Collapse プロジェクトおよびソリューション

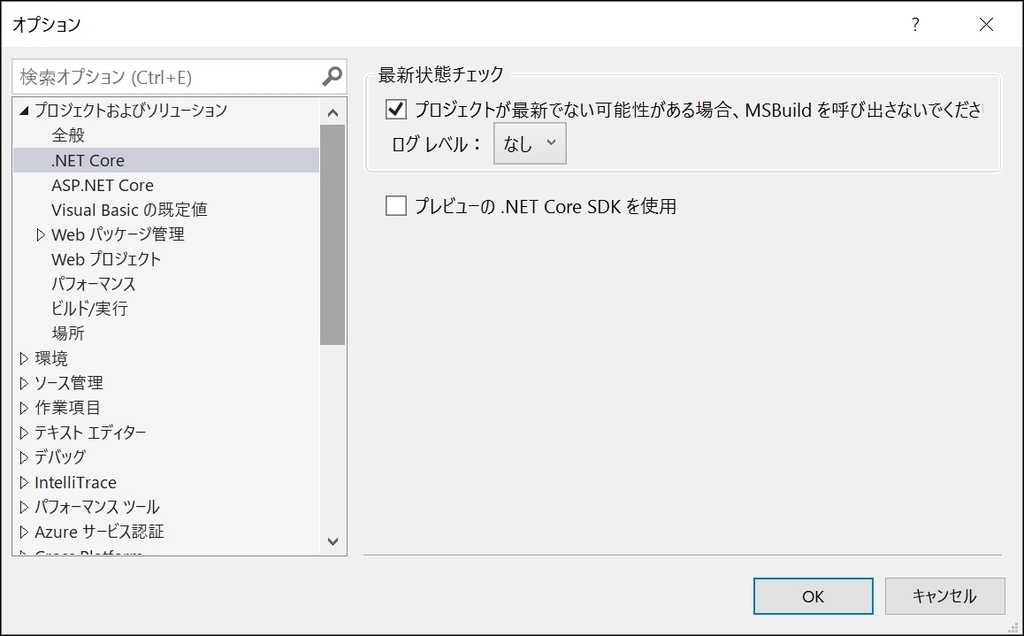click(x=22, y=111)
